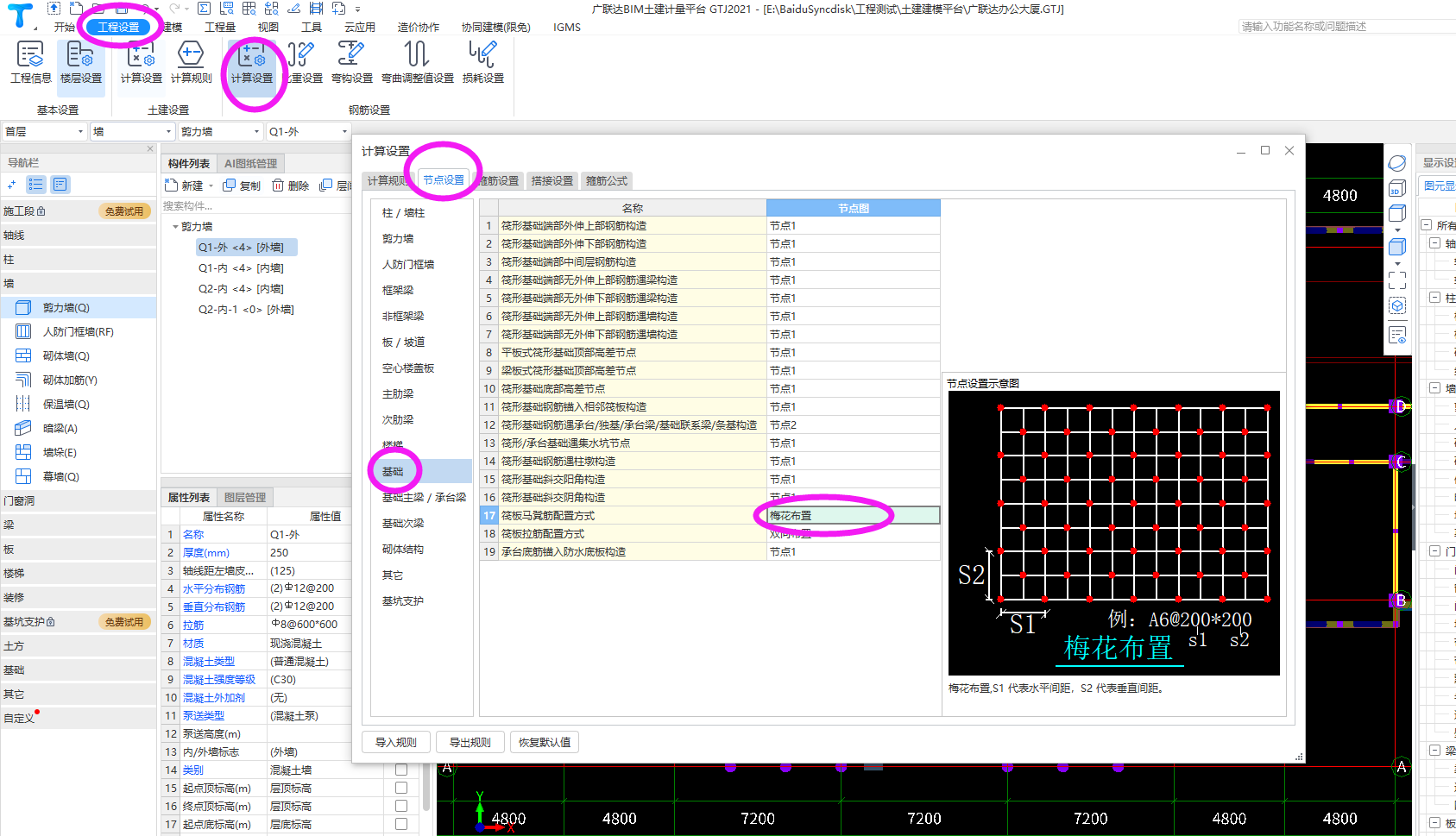Open the Q1-外 component dropdown
1456x836 pixels.
308,132
